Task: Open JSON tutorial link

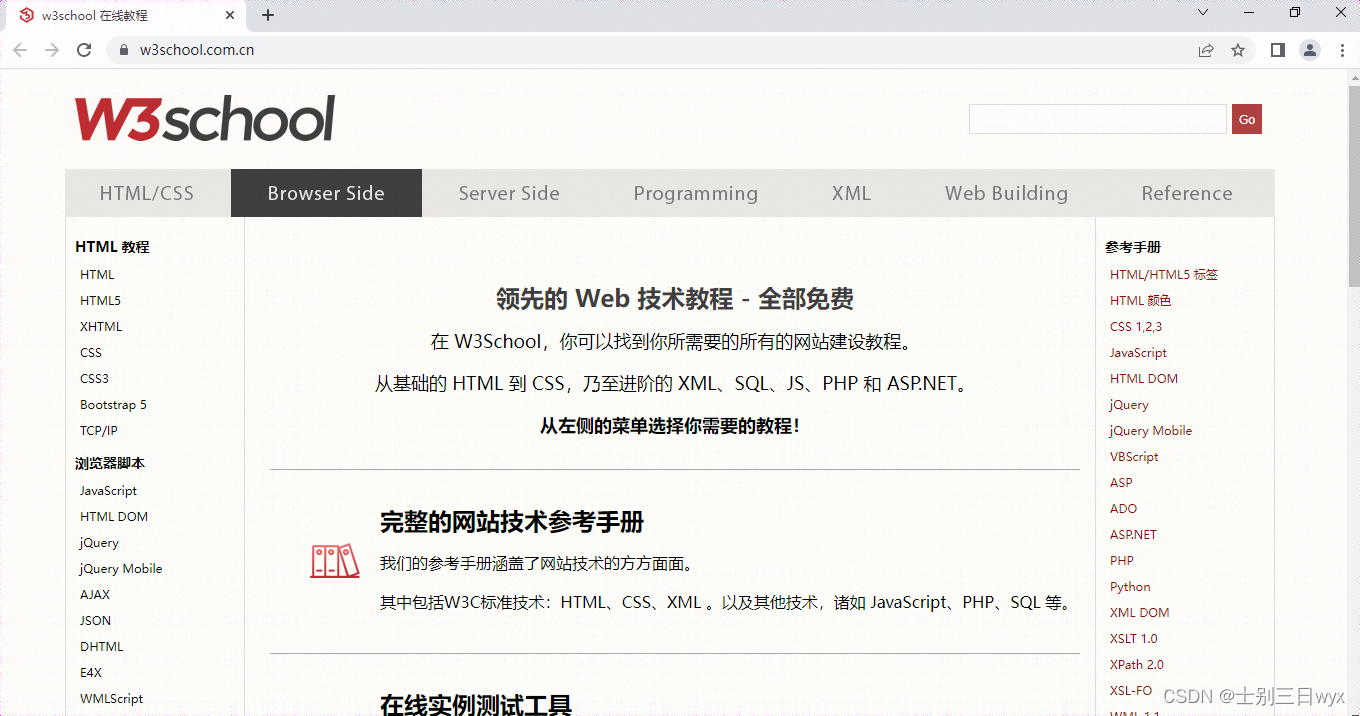Action: click(96, 621)
